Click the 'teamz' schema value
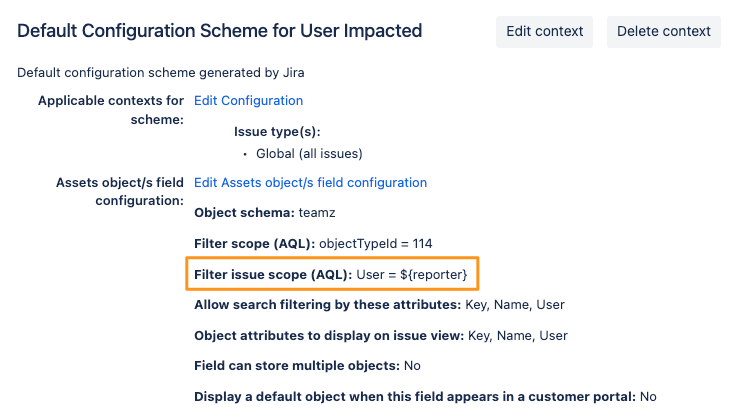Viewport: 729px width, 413px height. coord(313,213)
